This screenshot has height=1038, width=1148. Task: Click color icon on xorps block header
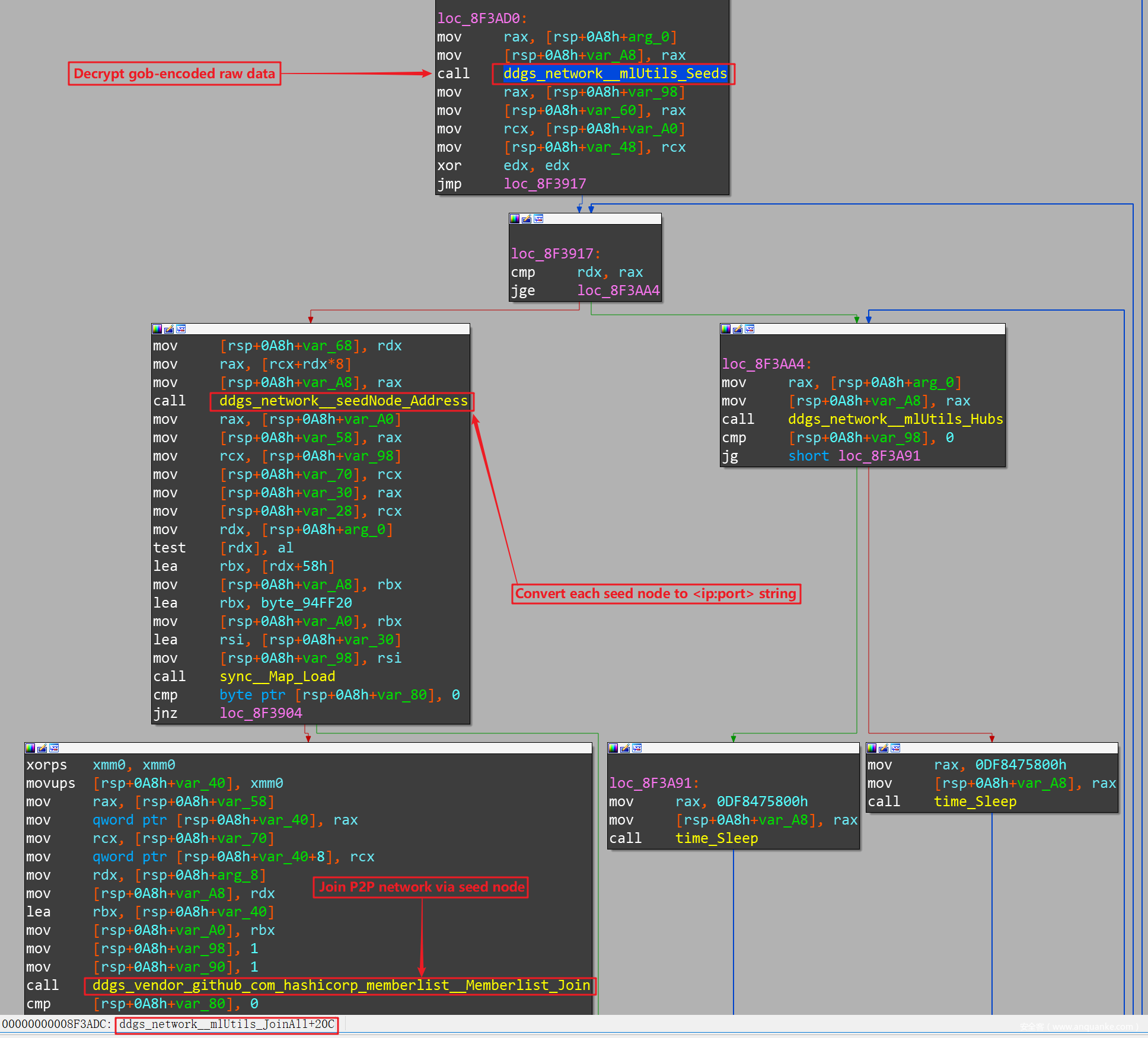30,748
